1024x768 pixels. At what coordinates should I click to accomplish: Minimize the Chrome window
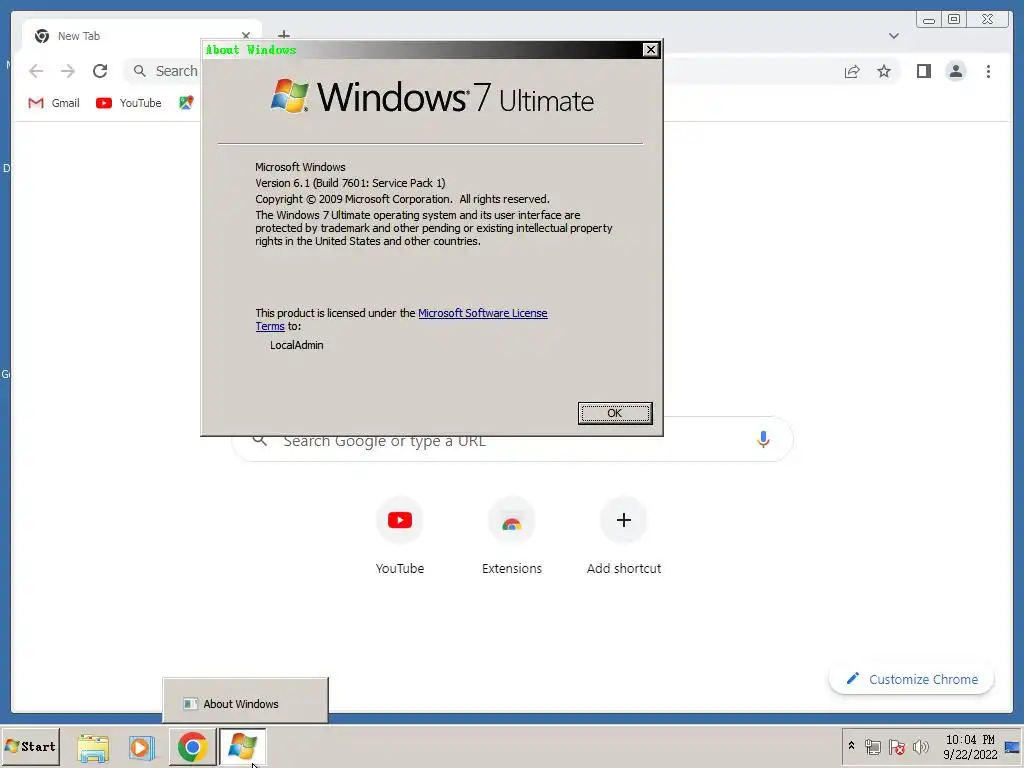click(929, 20)
